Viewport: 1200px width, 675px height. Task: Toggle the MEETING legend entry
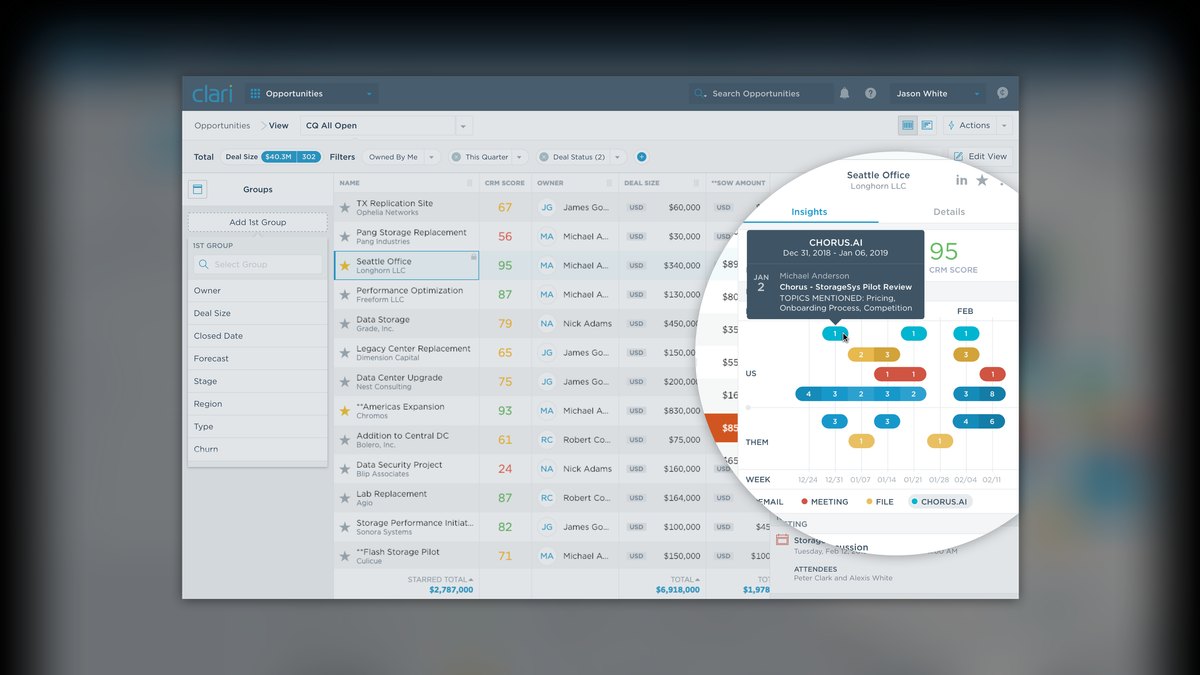(x=824, y=502)
